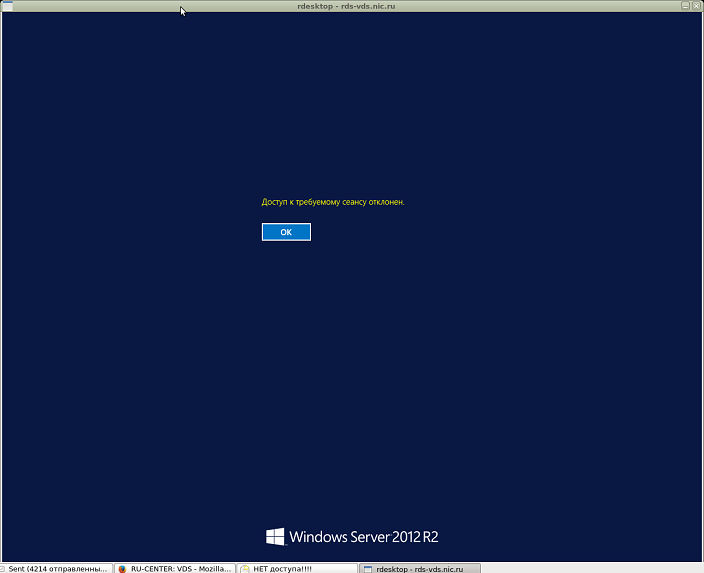This screenshot has height=573, width=704.
Task: Open the НЕТ доступа!!!! taskbar window
Action: [295, 567]
